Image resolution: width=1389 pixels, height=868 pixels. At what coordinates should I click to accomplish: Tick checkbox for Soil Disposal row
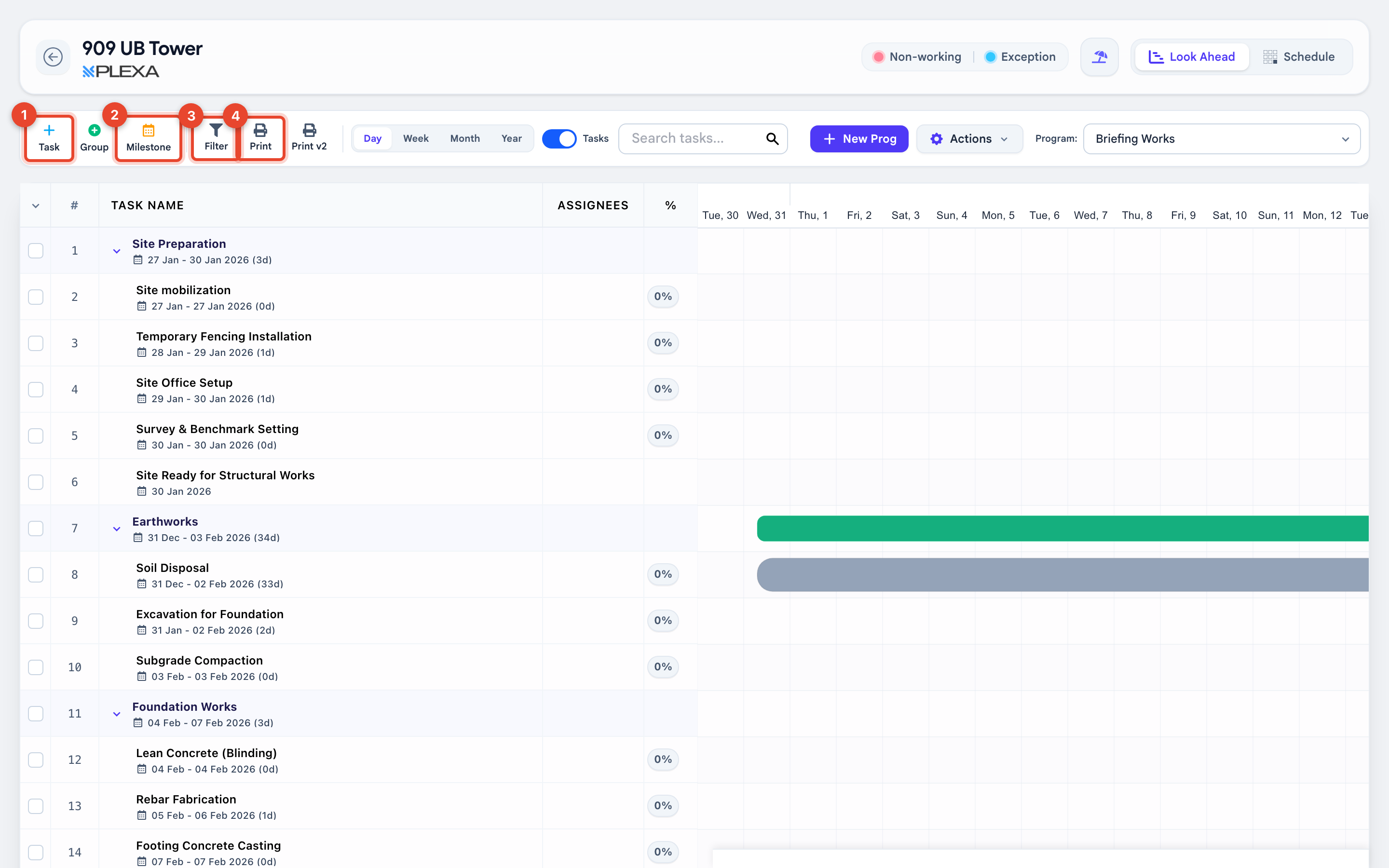[x=36, y=575]
